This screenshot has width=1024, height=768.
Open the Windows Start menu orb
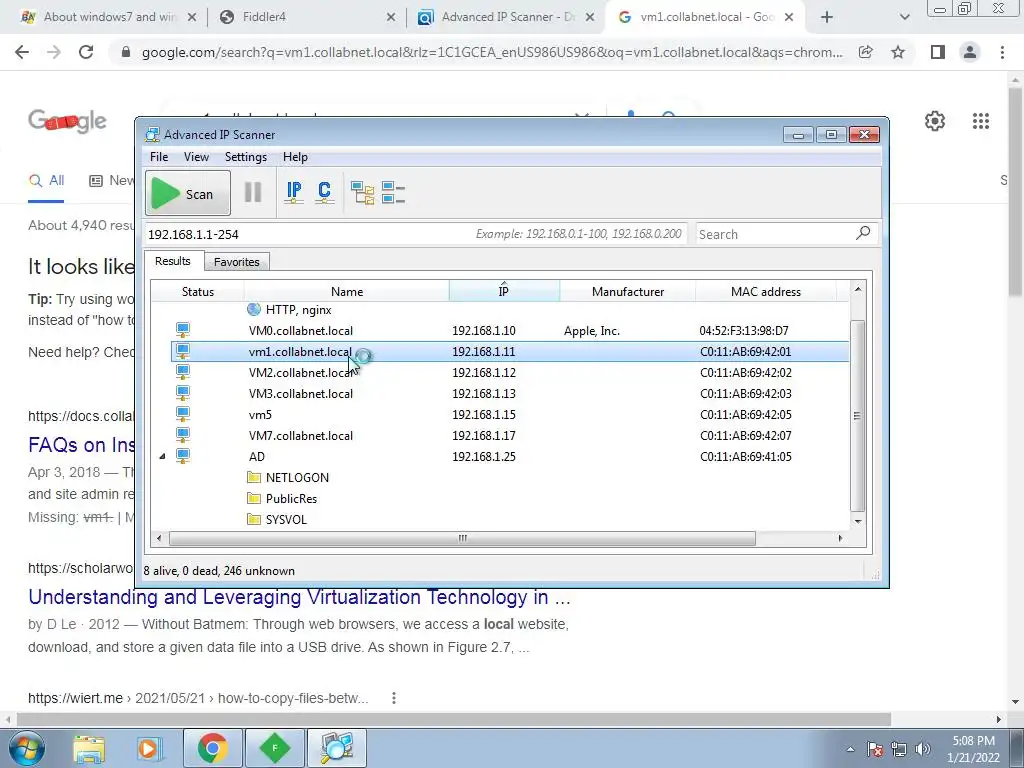click(26, 748)
